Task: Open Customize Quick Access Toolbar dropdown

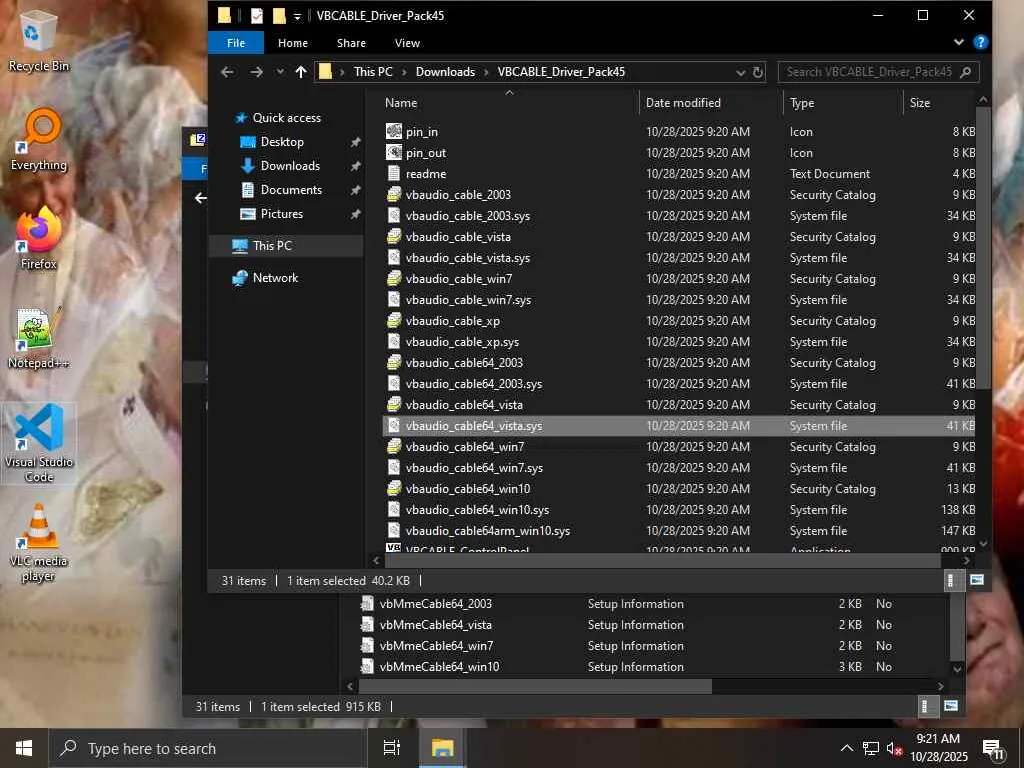Action: (x=297, y=16)
